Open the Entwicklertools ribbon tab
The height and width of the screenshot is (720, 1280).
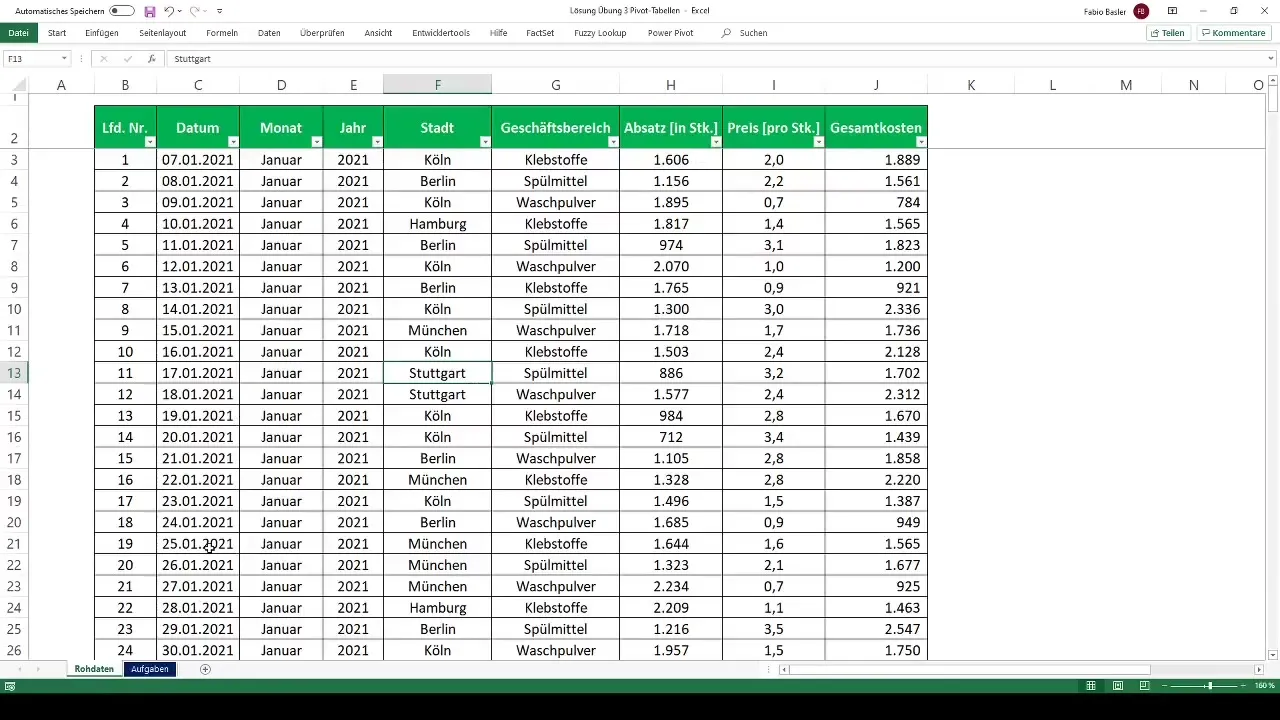[441, 33]
